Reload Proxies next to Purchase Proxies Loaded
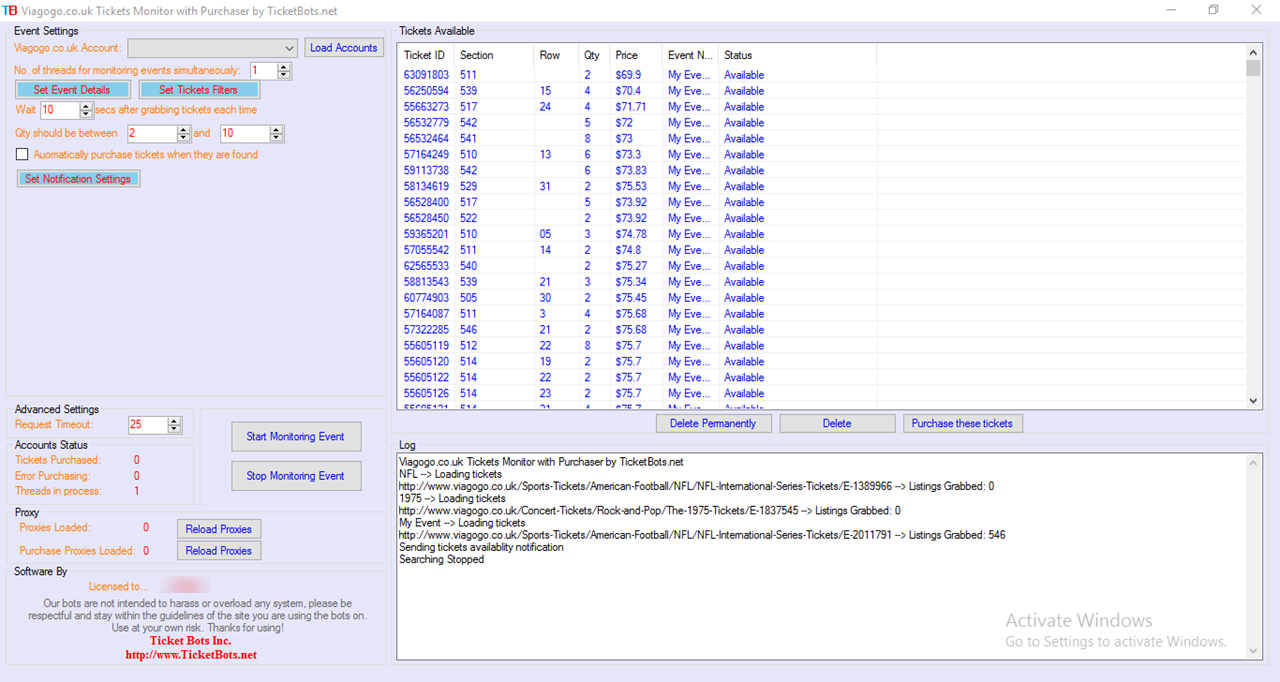 (219, 551)
